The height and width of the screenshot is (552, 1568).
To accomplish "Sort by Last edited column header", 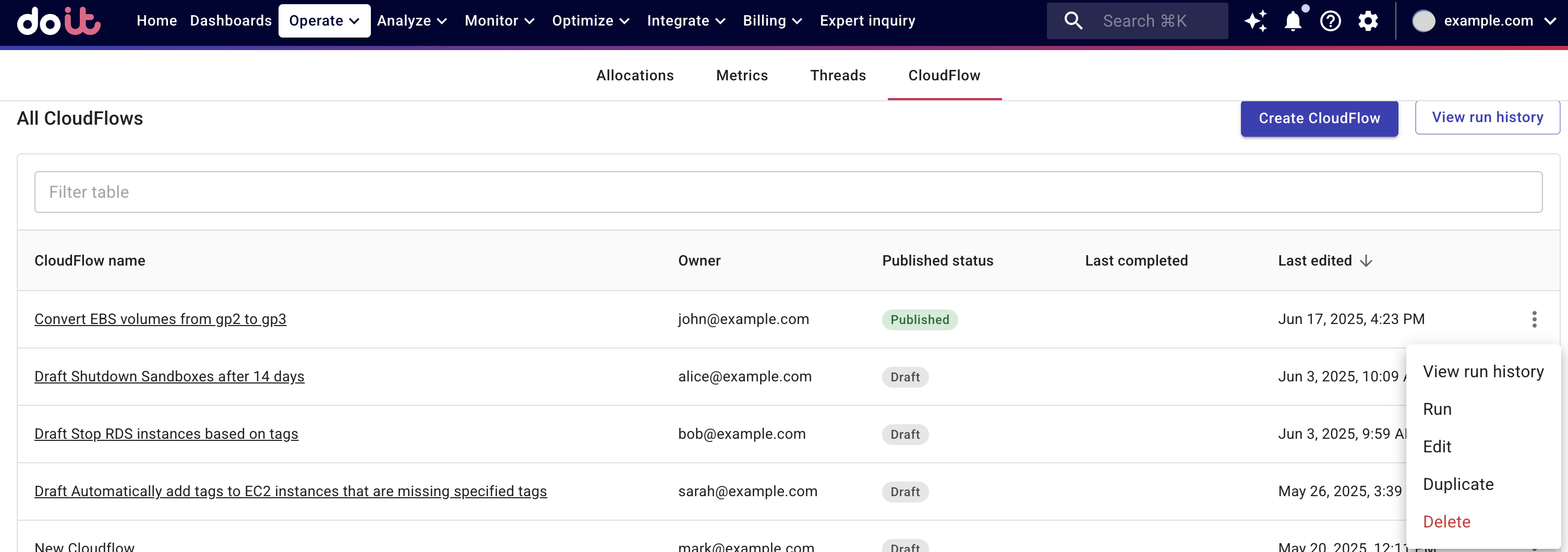I will (x=1315, y=260).
